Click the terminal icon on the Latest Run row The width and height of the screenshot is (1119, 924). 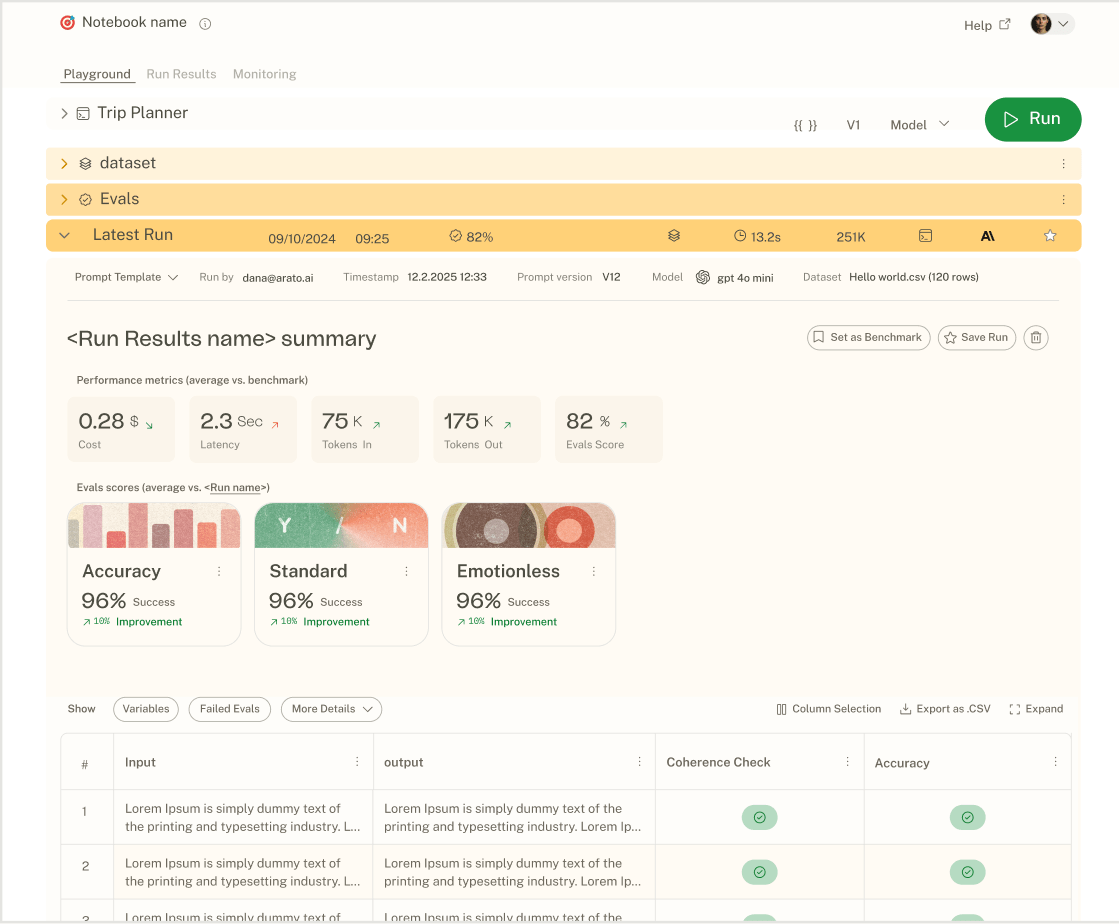click(x=925, y=236)
